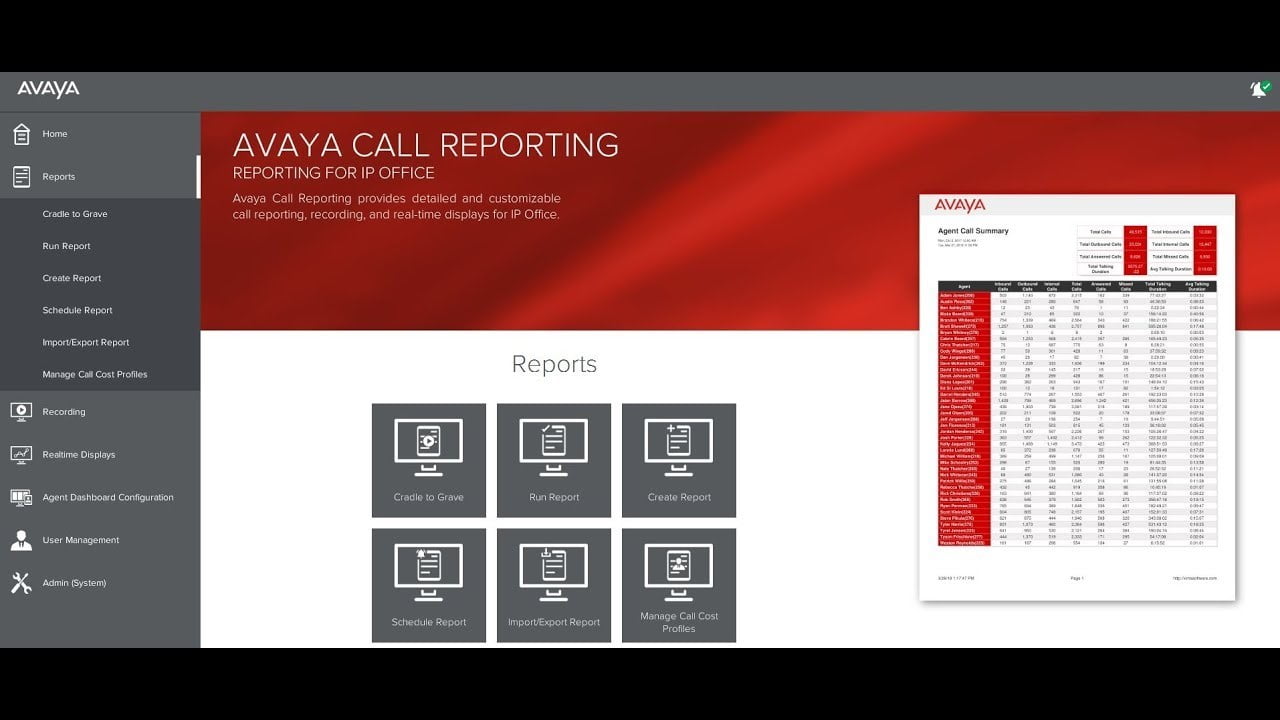Image resolution: width=1280 pixels, height=720 pixels.
Task: Select Run Report in sidebar submenu
Action: [66, 246]
